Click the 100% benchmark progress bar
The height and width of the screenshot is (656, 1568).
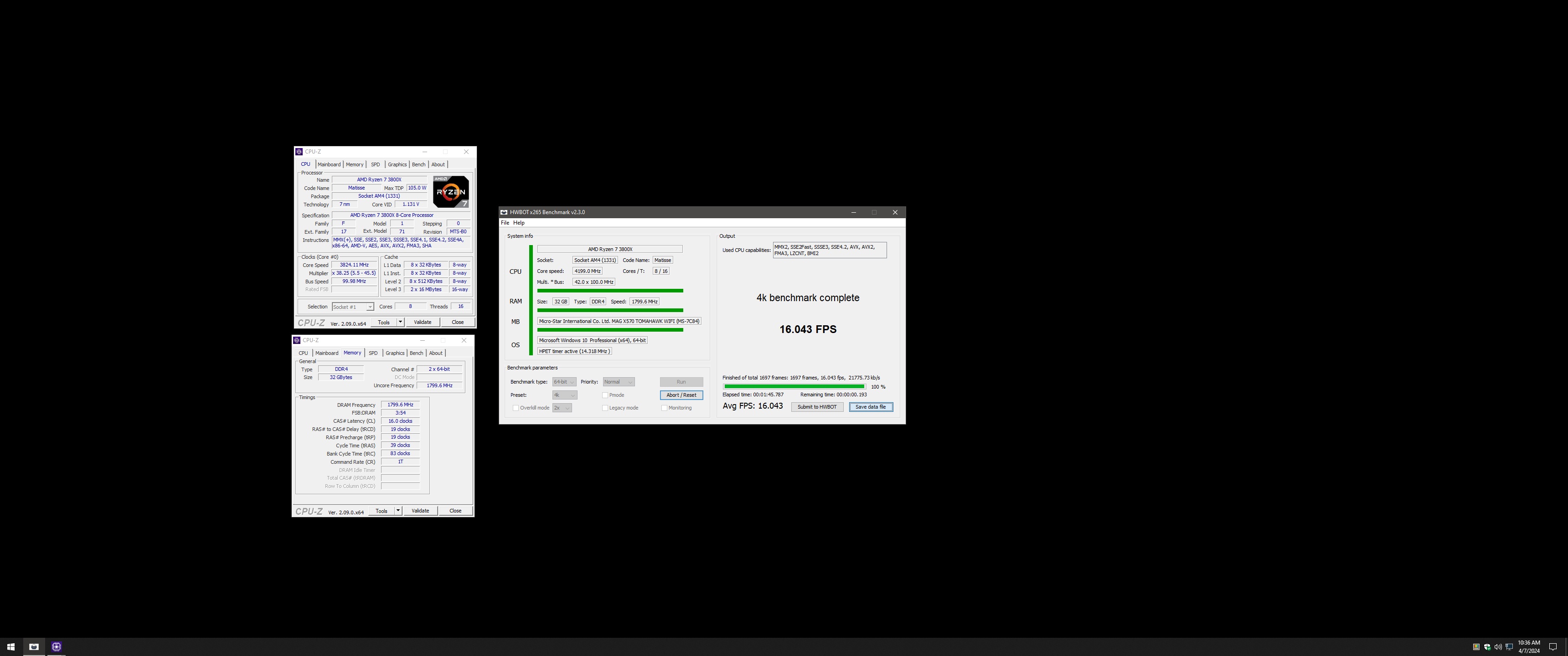[x=794, y=386]
